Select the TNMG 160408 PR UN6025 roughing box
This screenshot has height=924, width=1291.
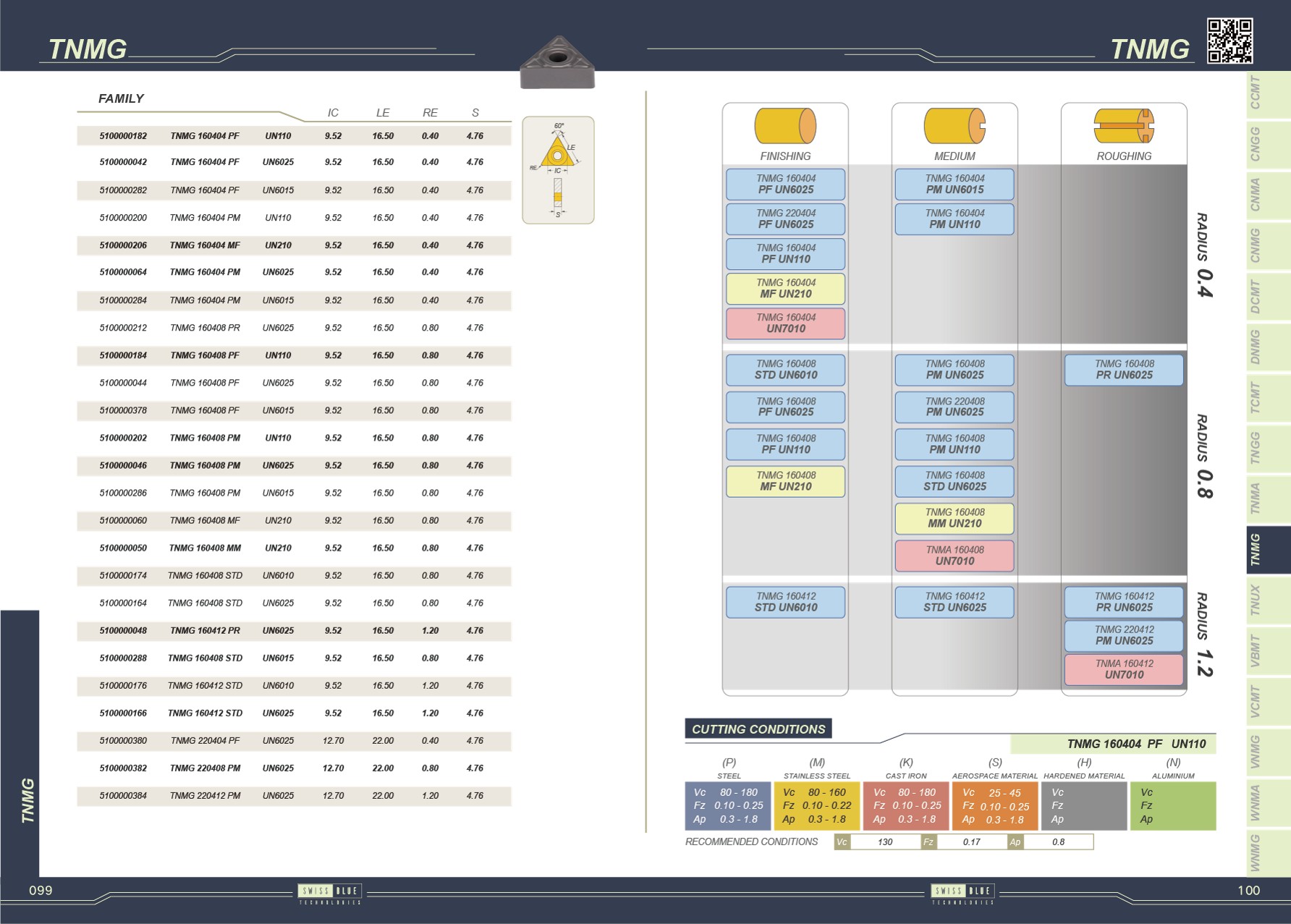pos(1123,370)
